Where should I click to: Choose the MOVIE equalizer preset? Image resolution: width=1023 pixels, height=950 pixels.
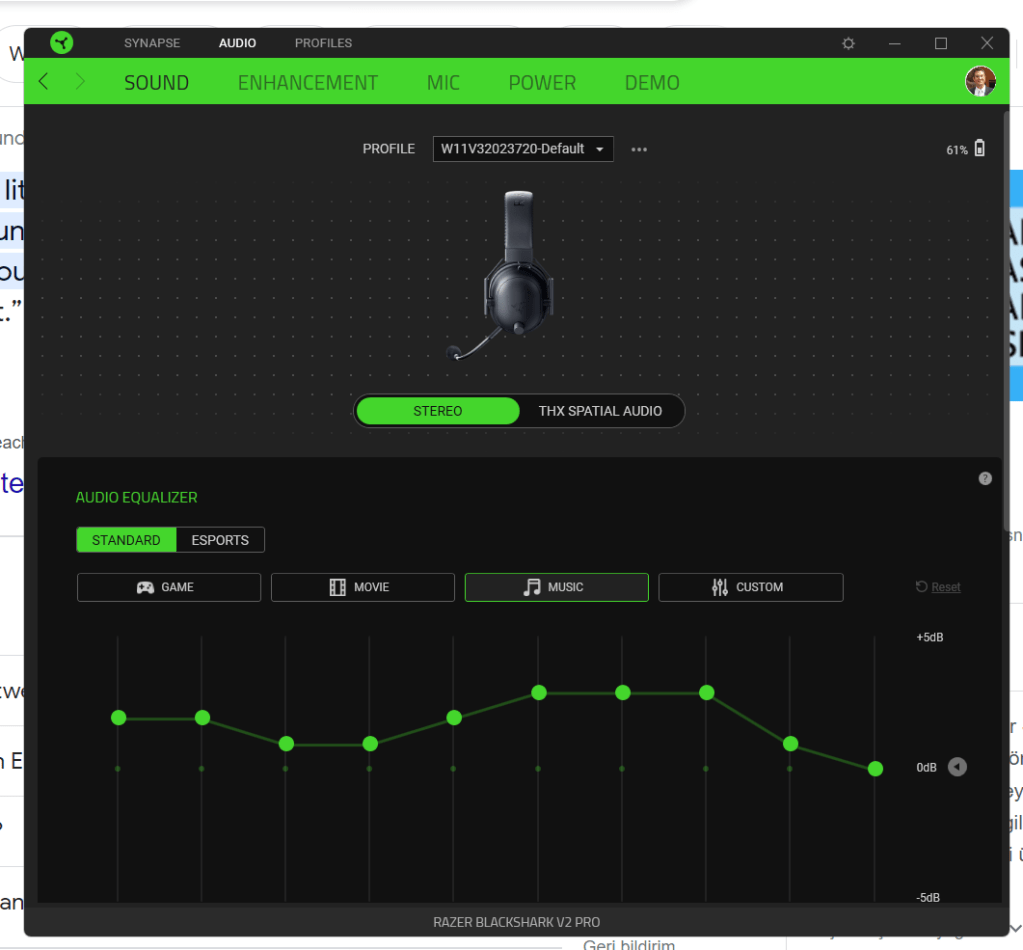click(363, 587)
